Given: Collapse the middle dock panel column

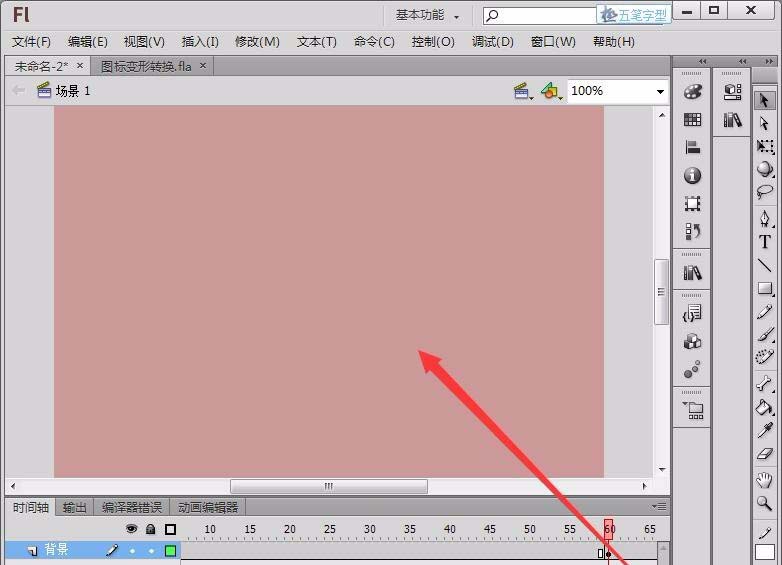Looking at the screenshot, I should coord(743,61).
